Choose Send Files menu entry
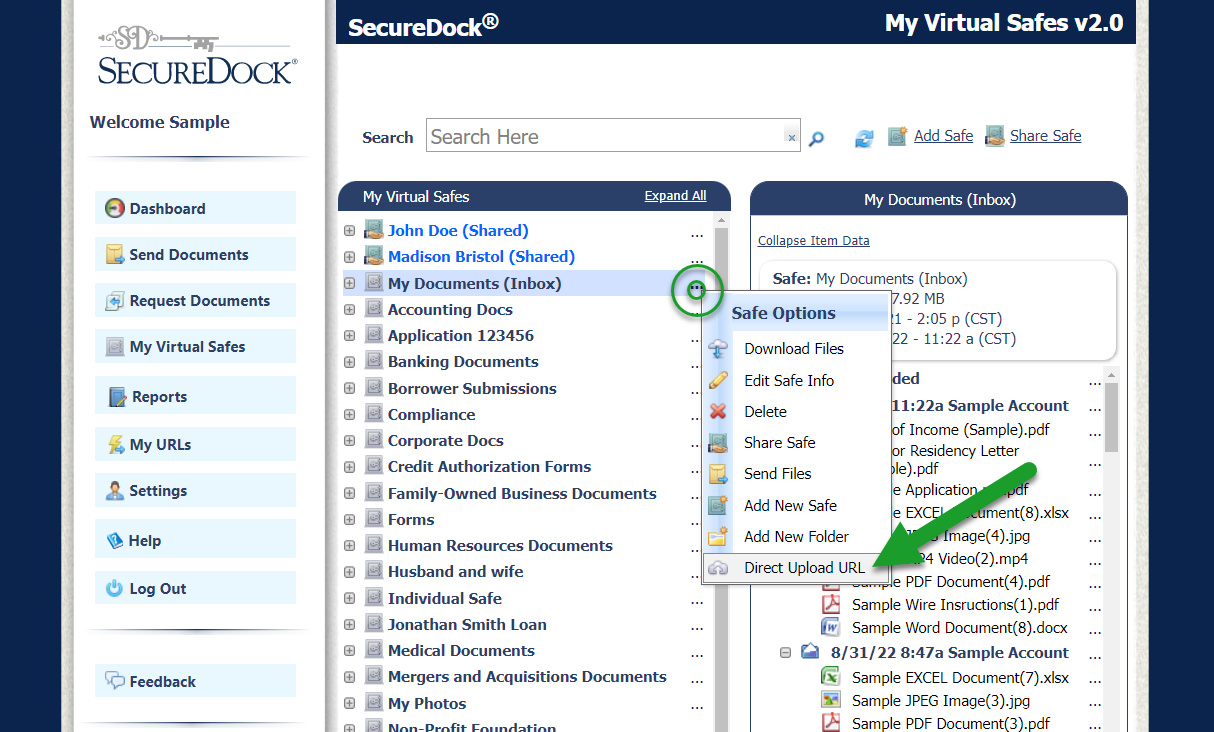1214x732 pixels. (x=778, y=473)
